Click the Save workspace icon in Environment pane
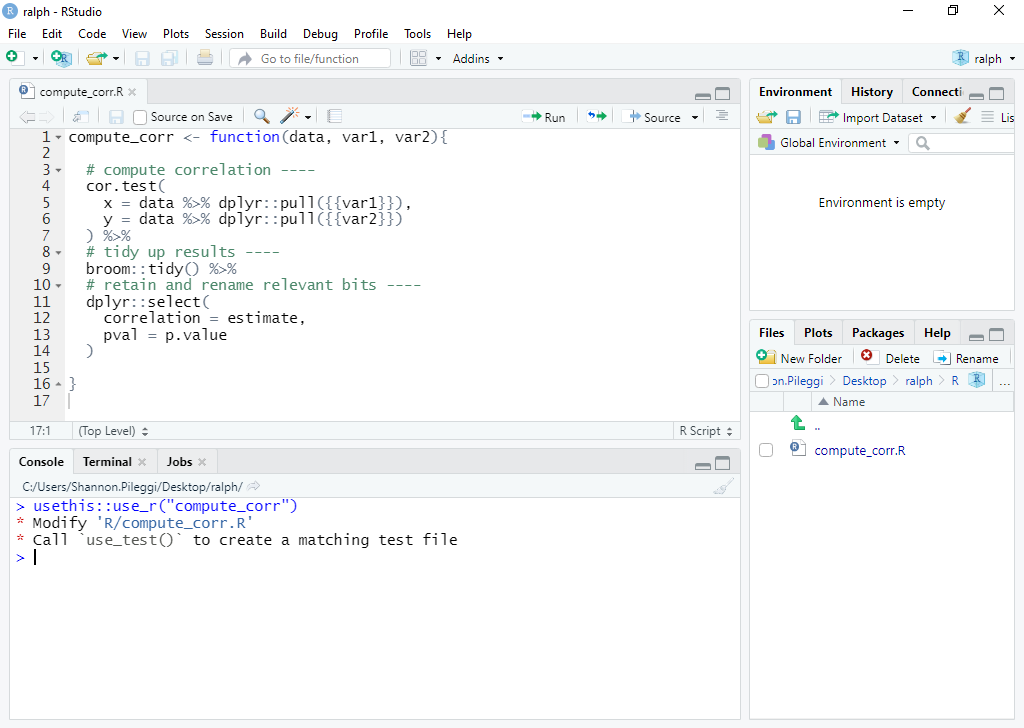1024x728 pixels. click(x=793, y=117)
